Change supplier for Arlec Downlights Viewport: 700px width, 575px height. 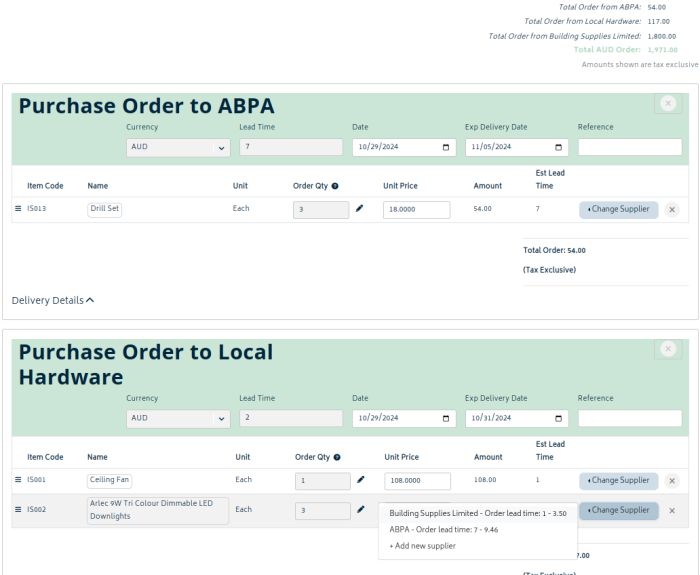(x=618, y=510)
